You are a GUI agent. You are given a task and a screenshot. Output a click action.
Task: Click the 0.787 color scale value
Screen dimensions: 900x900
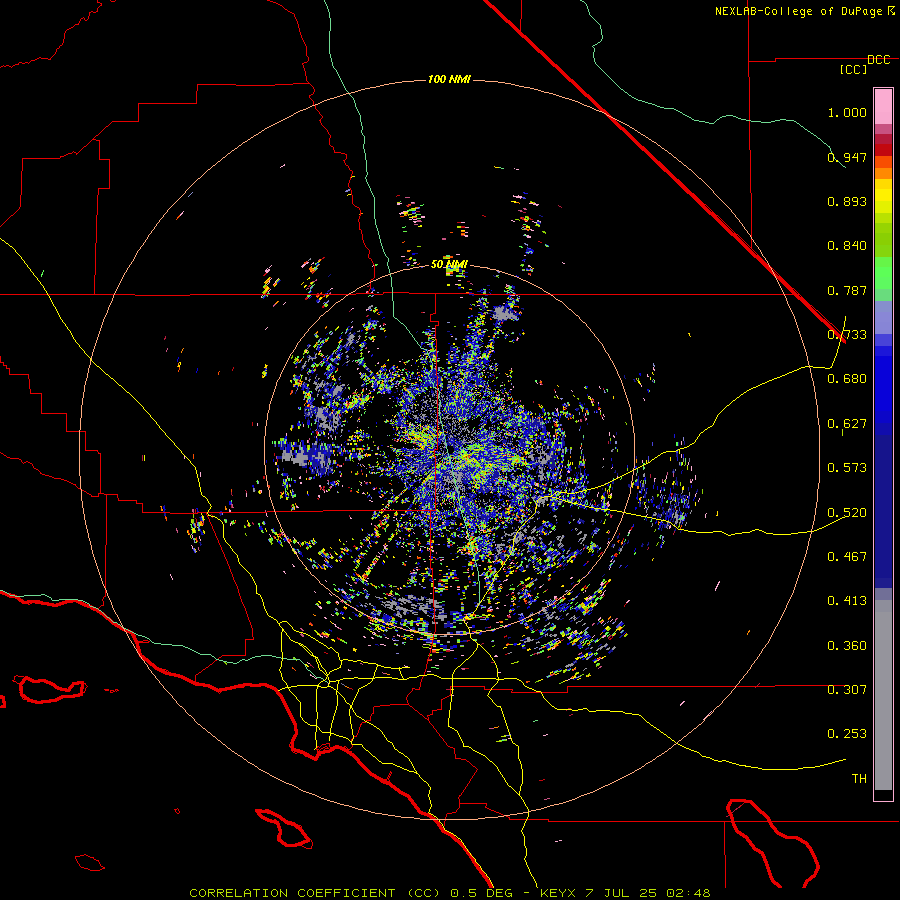click(x=847, y=290)
